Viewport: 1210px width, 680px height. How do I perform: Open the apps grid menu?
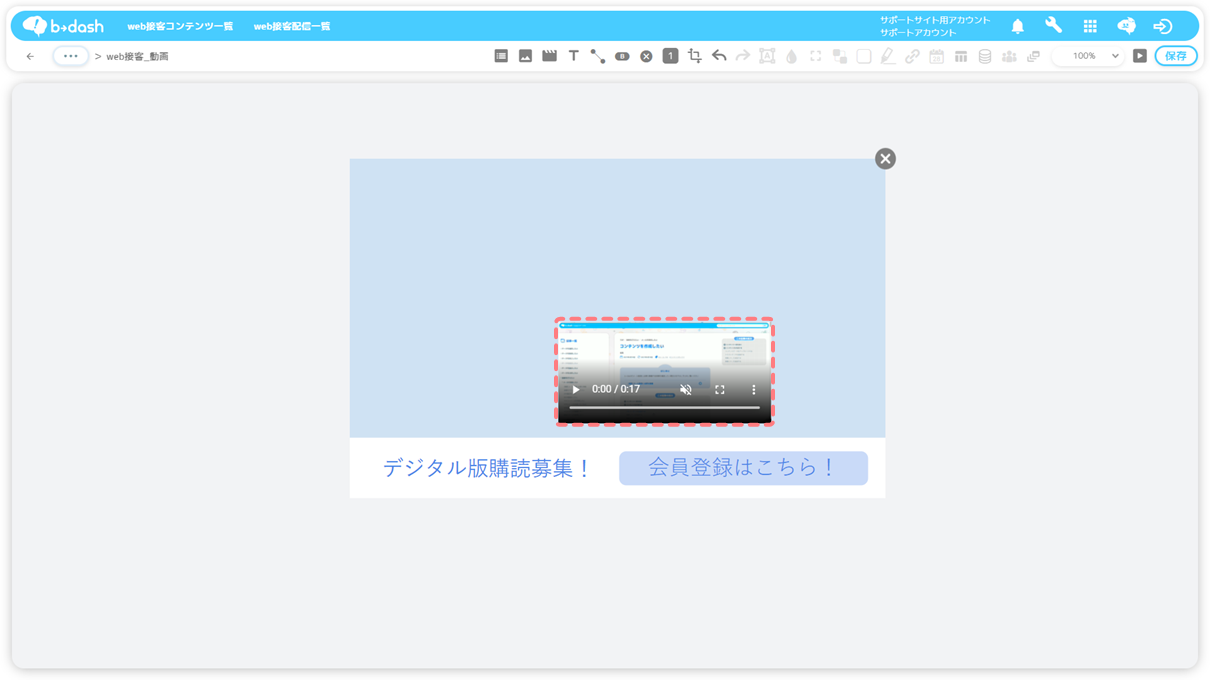pyautogui.click(x=1090, y=26)
